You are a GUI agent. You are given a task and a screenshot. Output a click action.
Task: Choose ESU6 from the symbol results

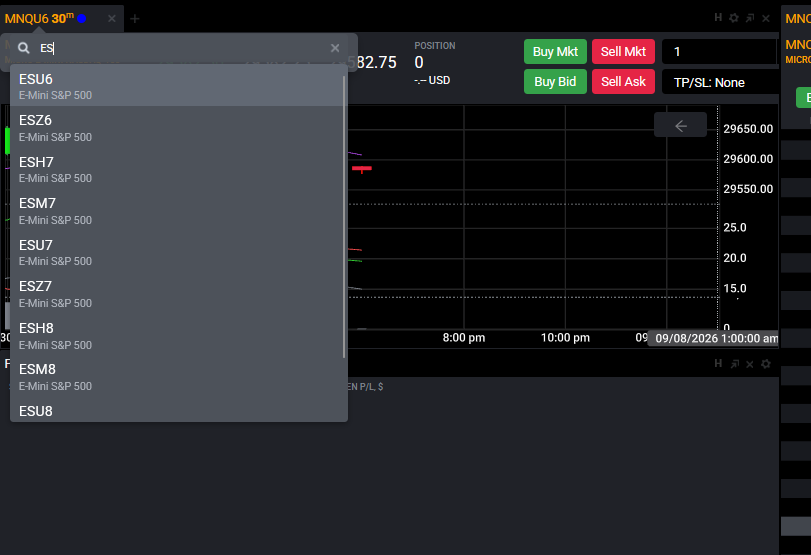pyautogui.click(x=176, y=86)
